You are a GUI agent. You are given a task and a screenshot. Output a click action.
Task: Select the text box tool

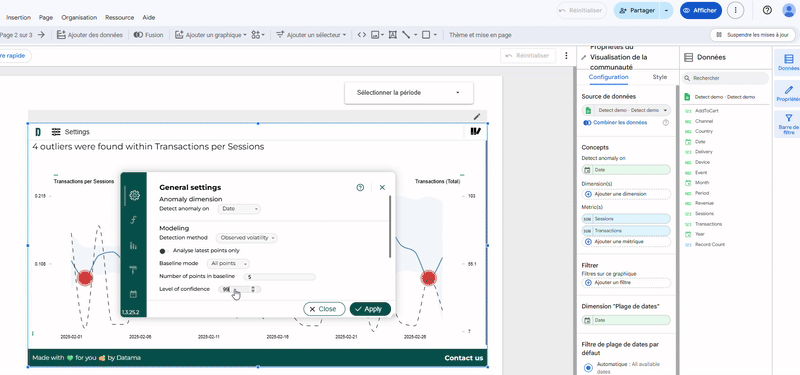coord(393,35)
